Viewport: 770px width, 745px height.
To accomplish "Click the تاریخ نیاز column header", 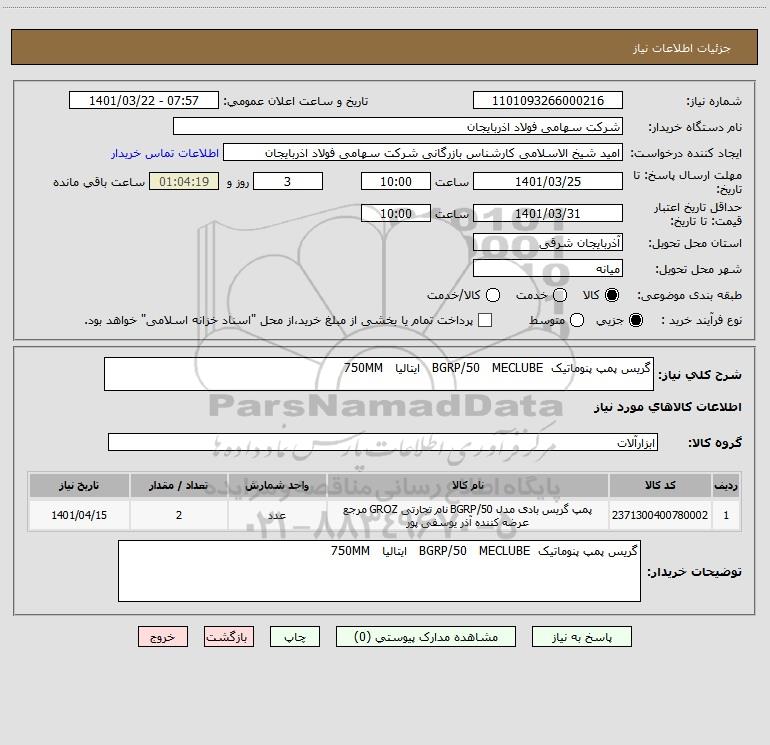I will click(x=79, y=486).
